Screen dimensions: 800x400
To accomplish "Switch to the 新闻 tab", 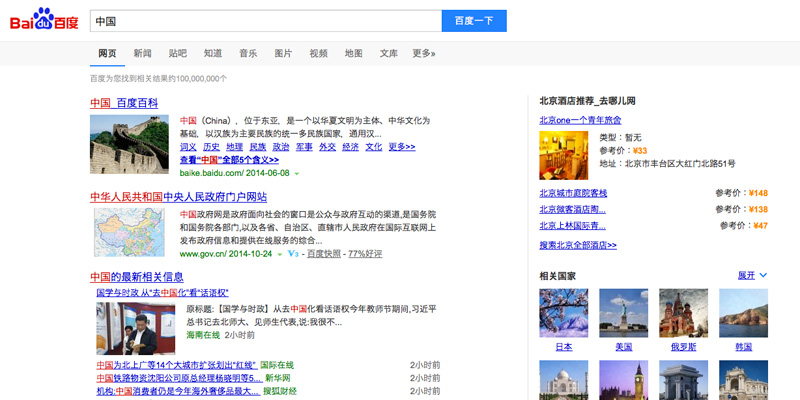I will pyautogui.click(x=142, y=53).
